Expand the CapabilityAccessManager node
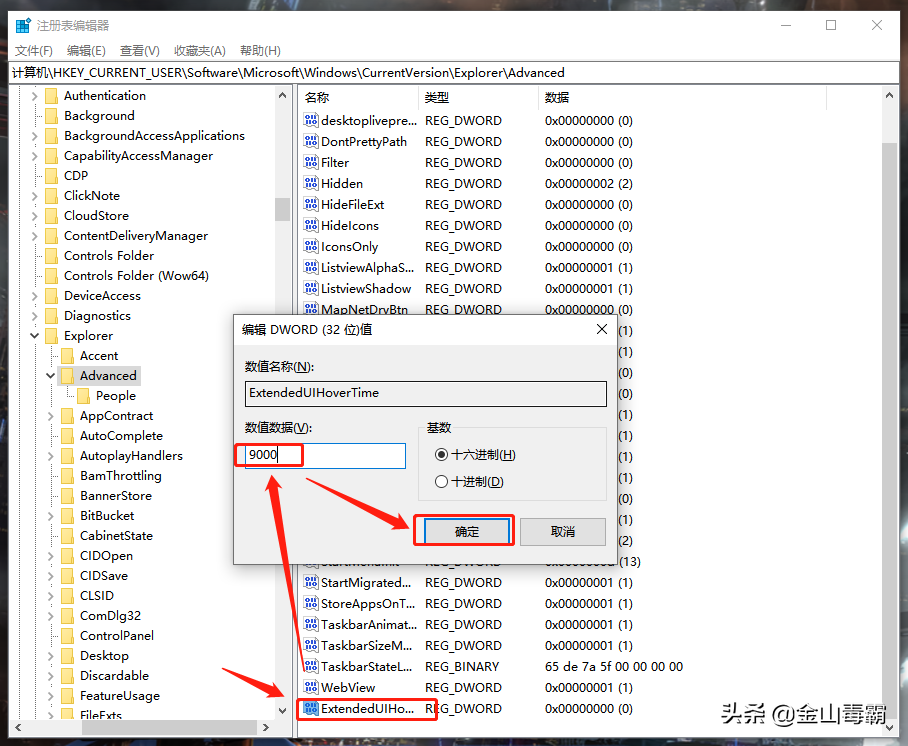Screen dimensions: 908x746 (x=34, y=156)
